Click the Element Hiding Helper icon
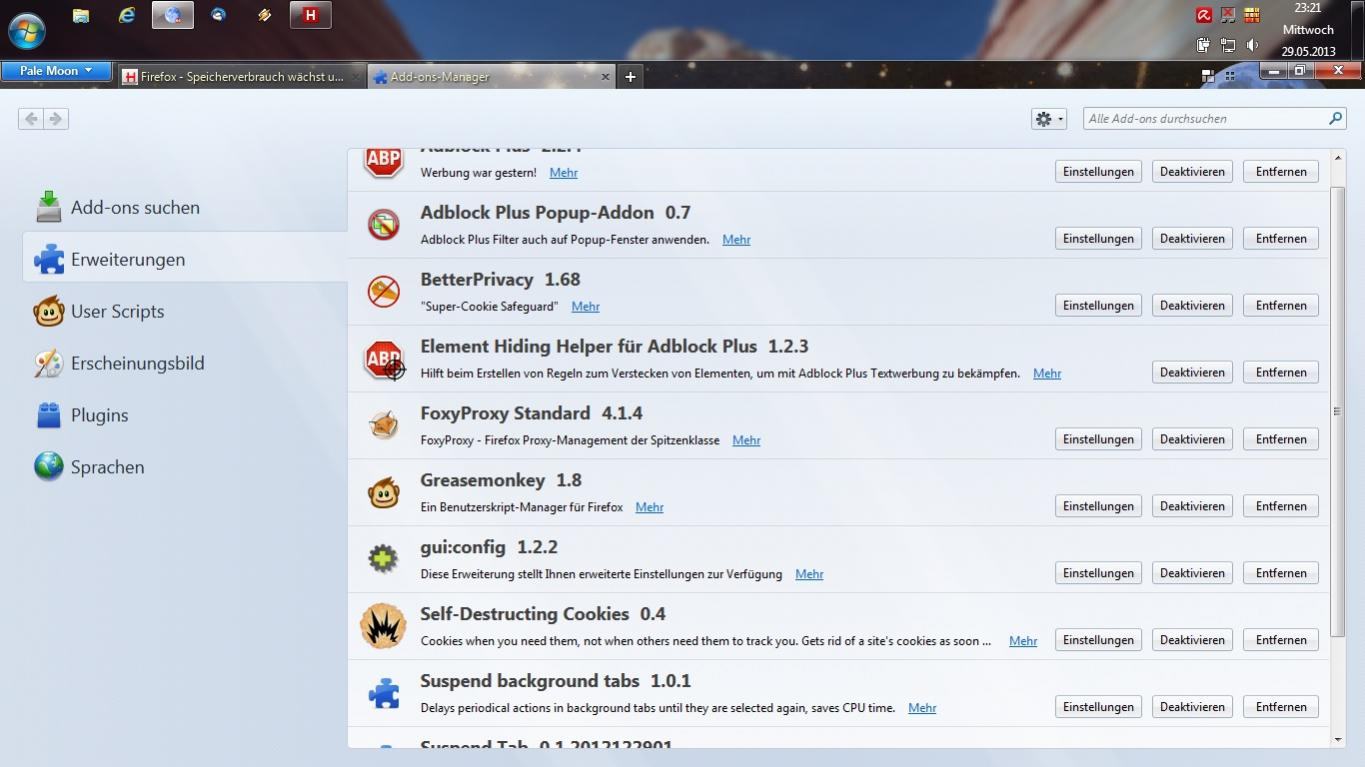This screenshot has height=767, width=1365. point(383,359)
